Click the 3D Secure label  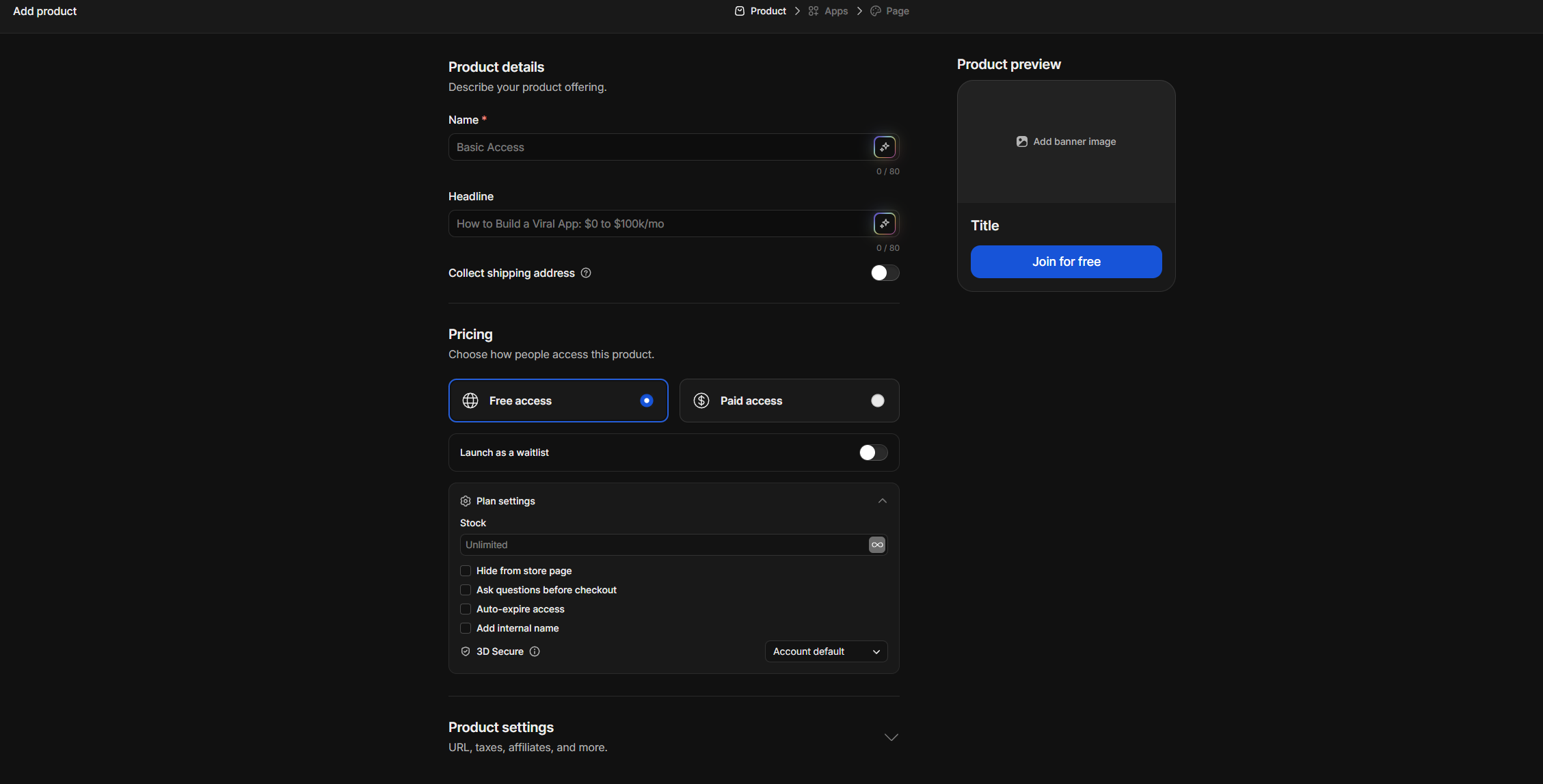click(500, 651)
